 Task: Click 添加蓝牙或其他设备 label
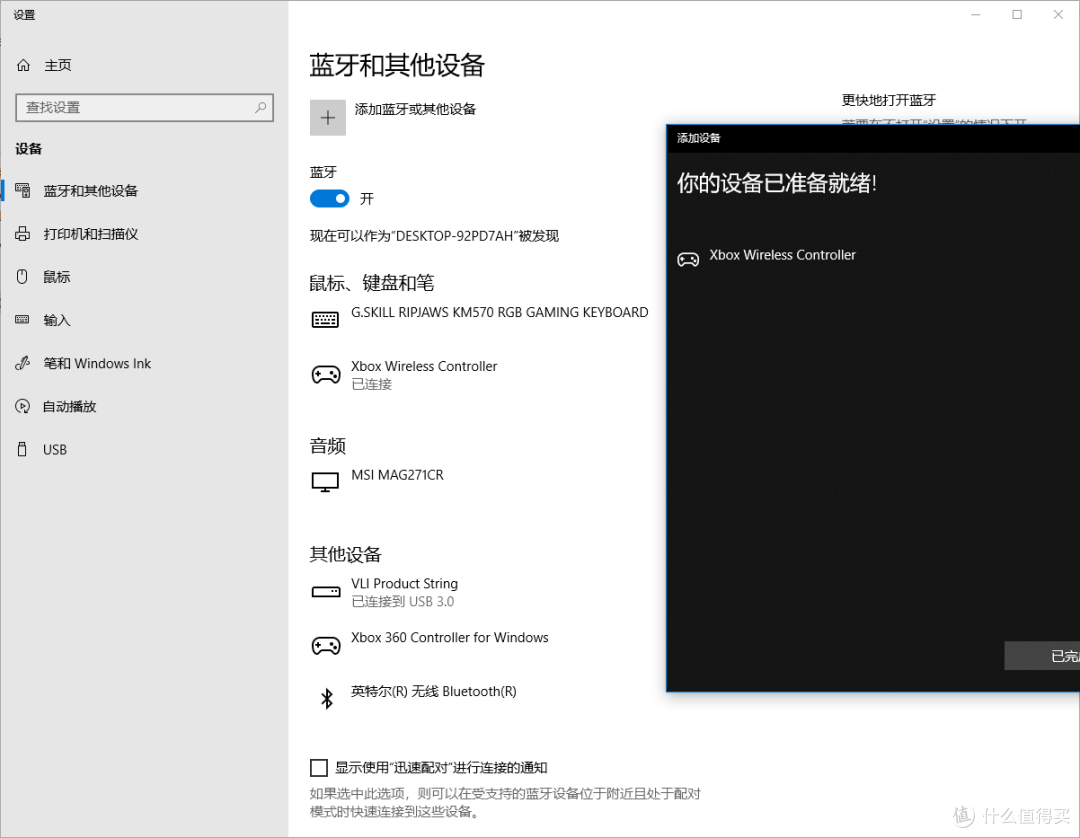click(x=415, y=109)
